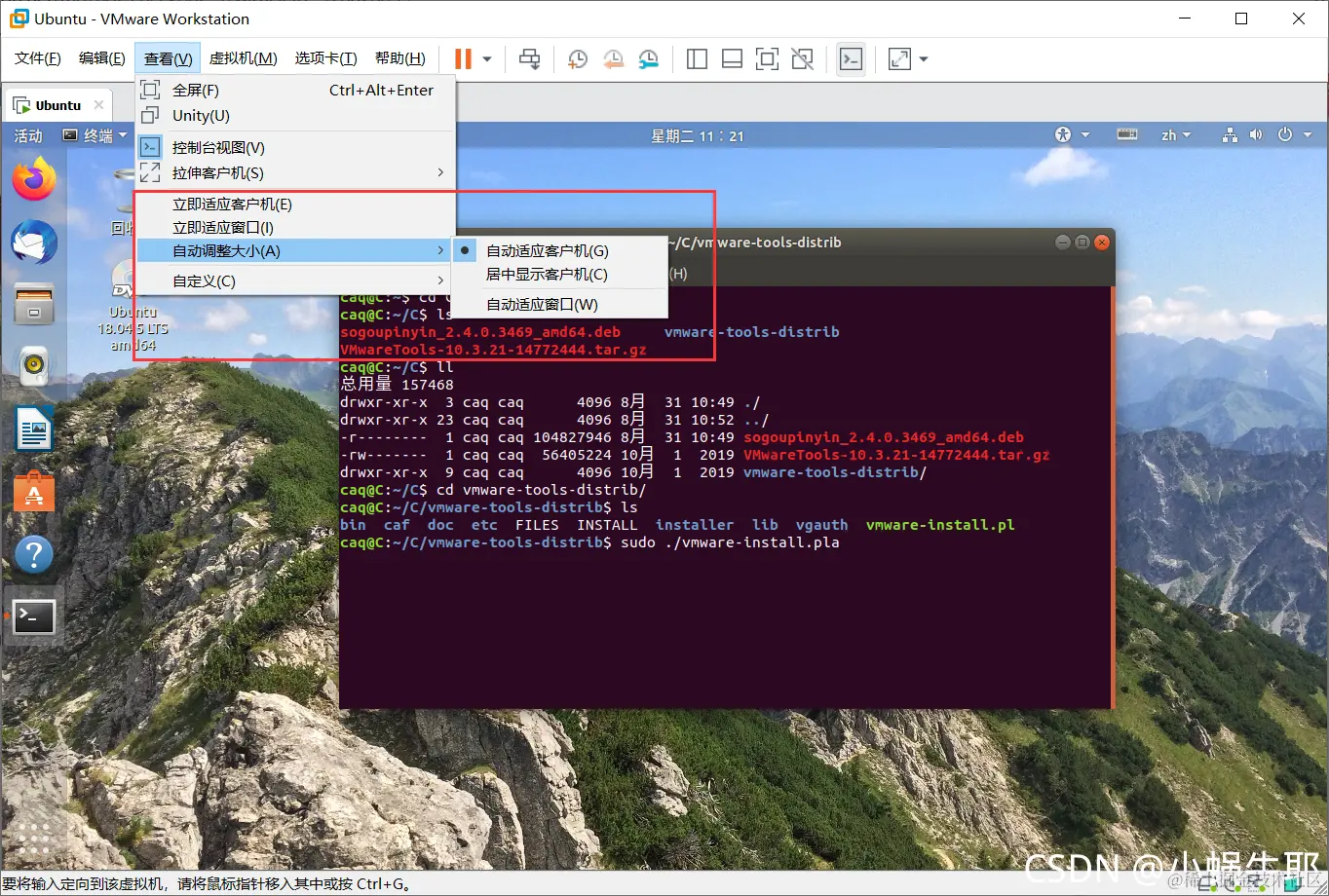Screen dimensions: 1329x896
Task: Click the Terminal icon in dock
Action: [x=34, y=616]
